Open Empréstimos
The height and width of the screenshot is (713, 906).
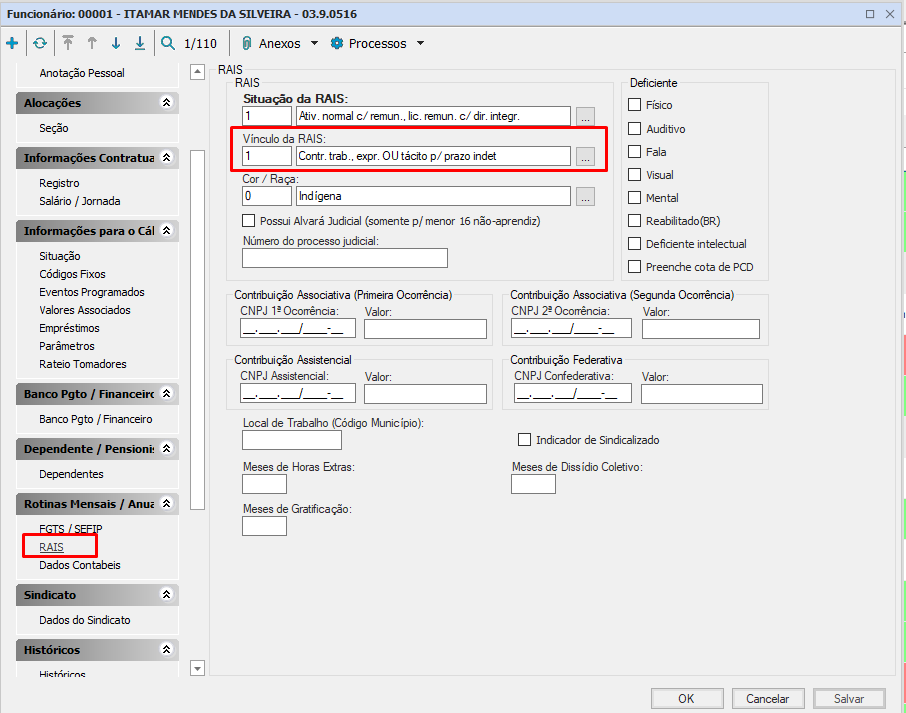pyautogui.click(x=69, y=328)
